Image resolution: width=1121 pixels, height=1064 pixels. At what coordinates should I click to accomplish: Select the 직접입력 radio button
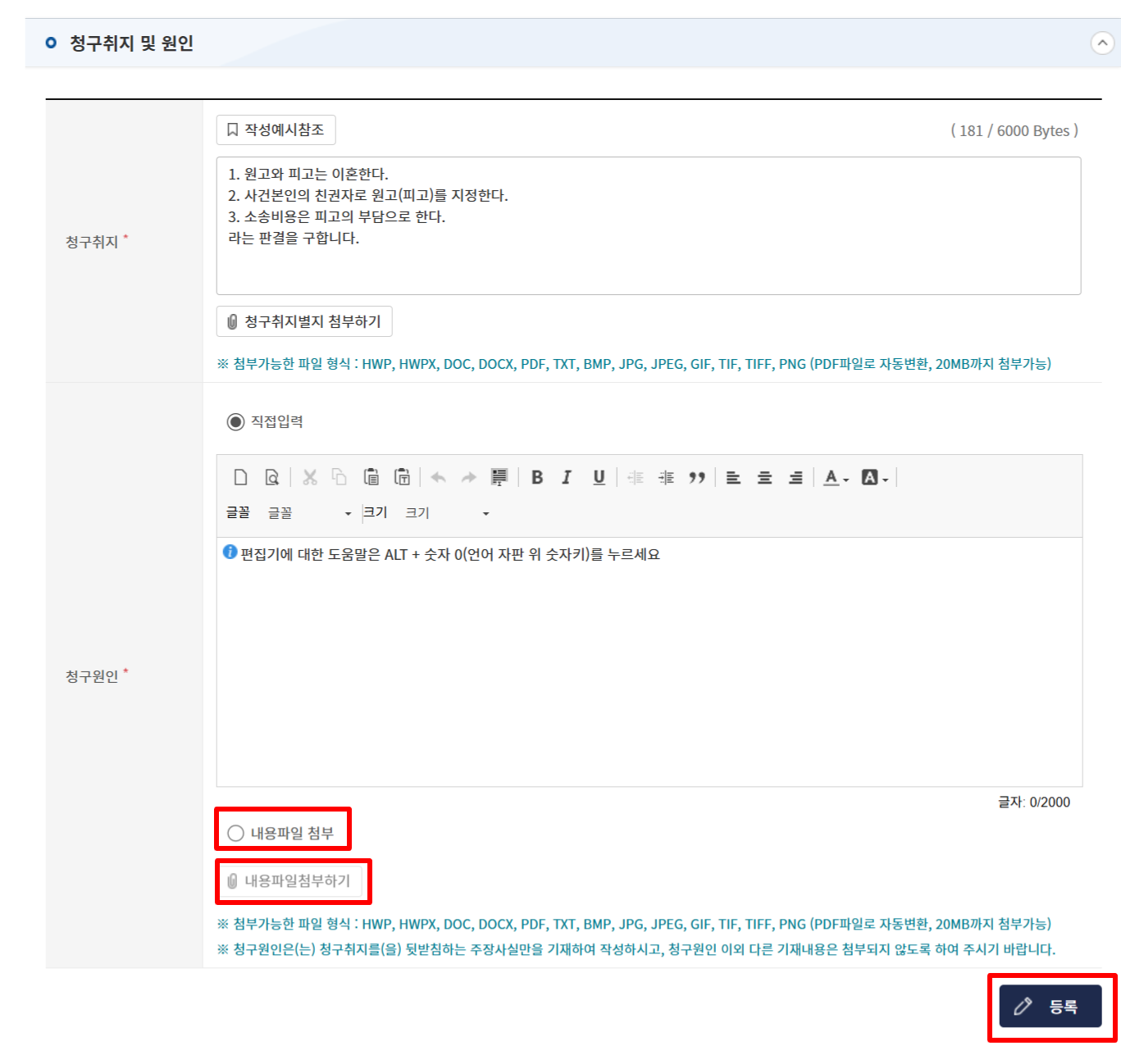[x=235, y=422]
